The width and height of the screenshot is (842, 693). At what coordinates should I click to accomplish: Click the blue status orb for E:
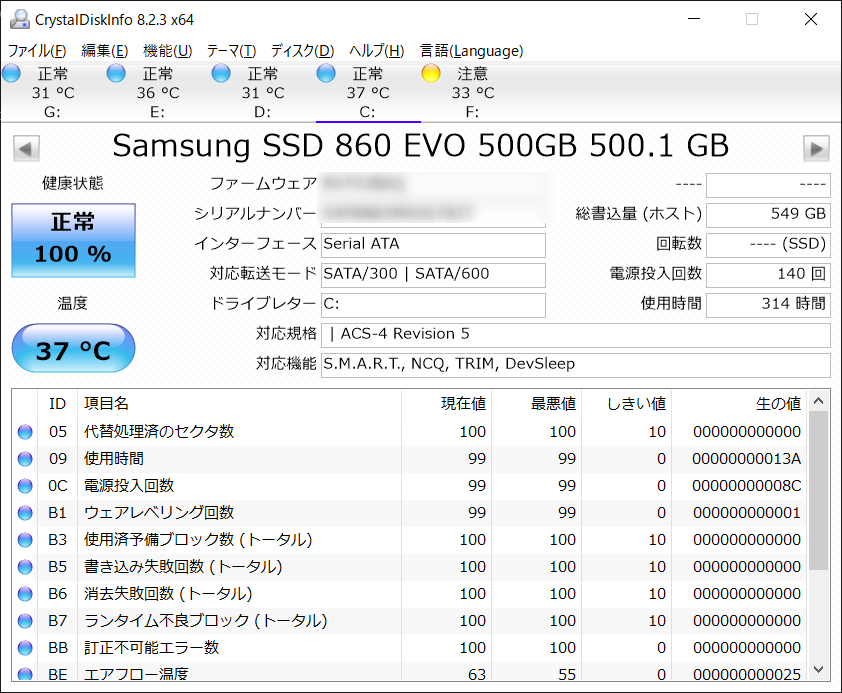[x=116, y=73]
